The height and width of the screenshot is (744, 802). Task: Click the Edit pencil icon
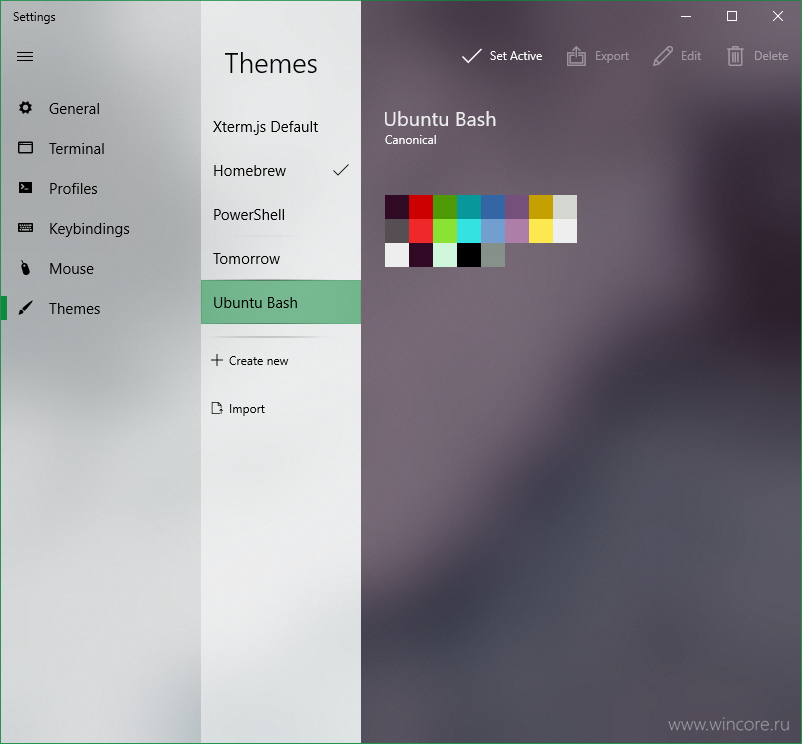(663, 56)
